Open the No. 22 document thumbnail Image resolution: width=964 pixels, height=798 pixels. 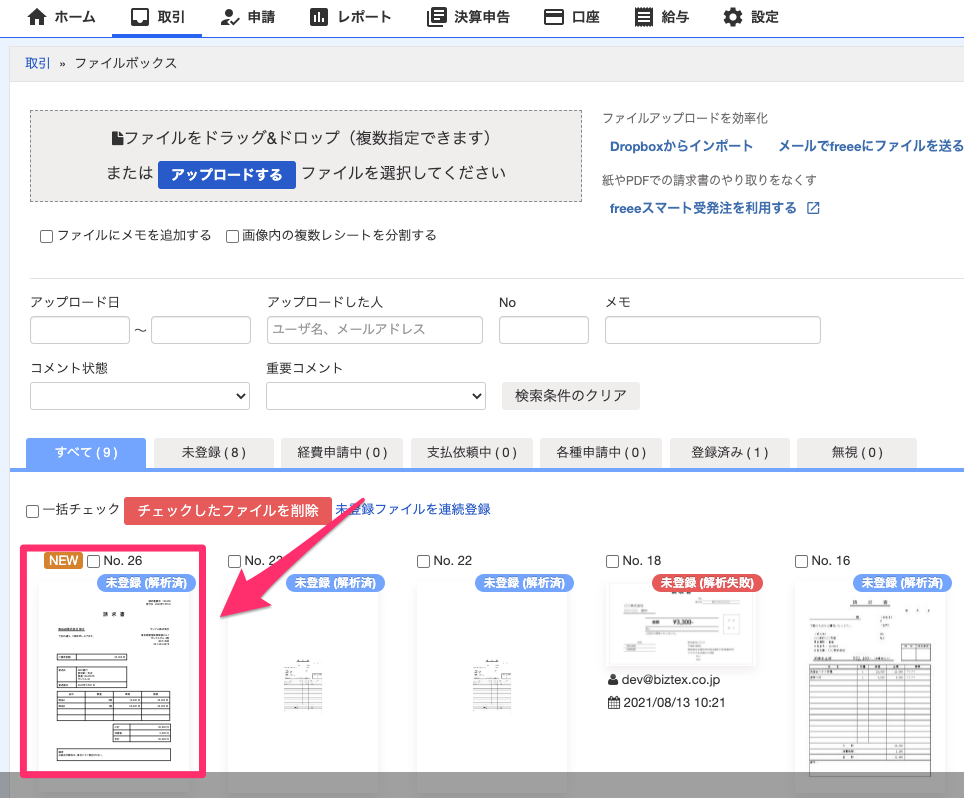tap(492, 685)
